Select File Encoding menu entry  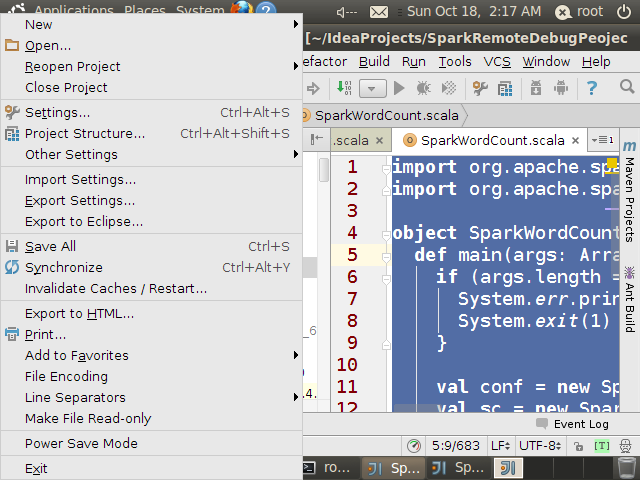click(151, 376)
